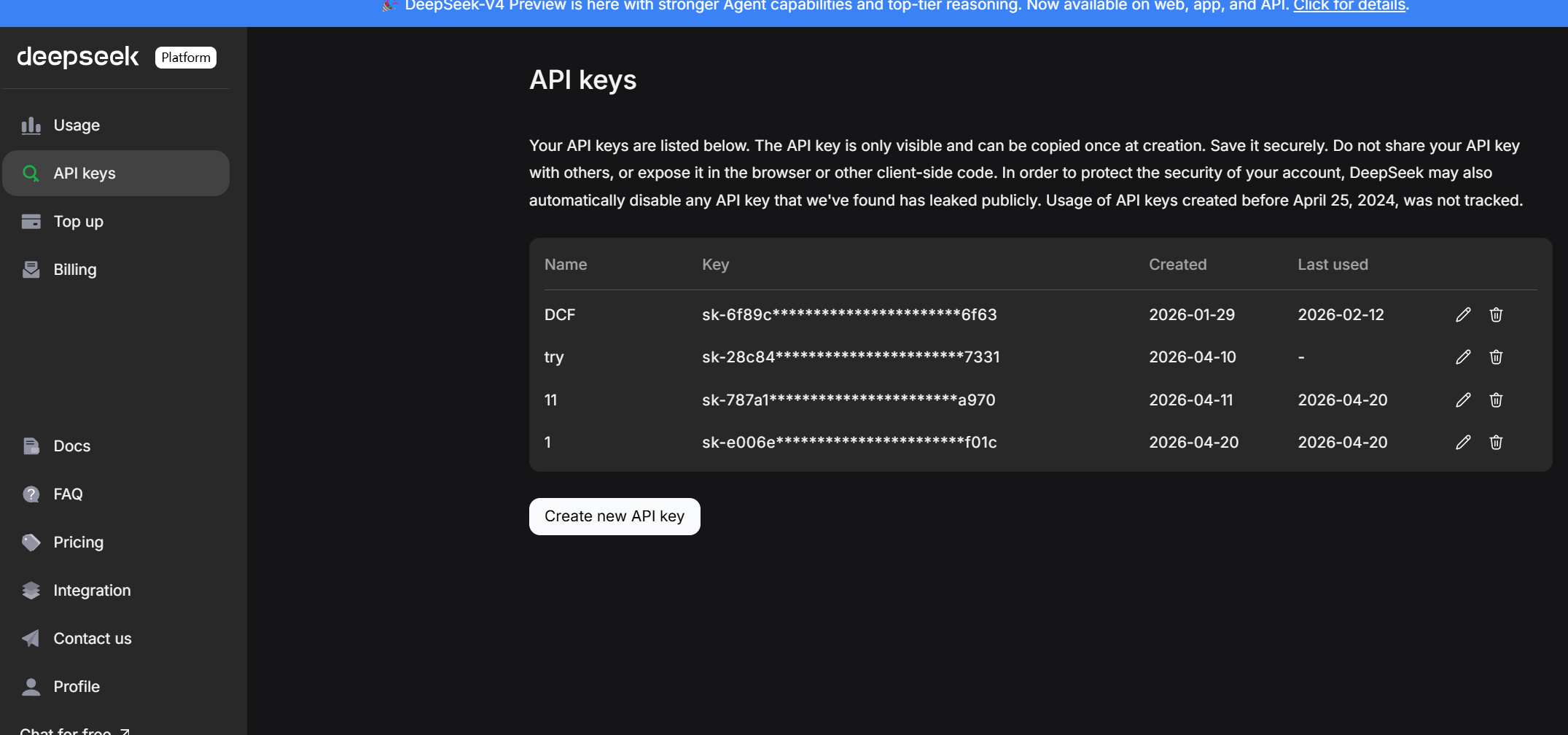Click the created date 2026-01-29
Viewport: 1568px width, 735px height.
coord(1192,315)
